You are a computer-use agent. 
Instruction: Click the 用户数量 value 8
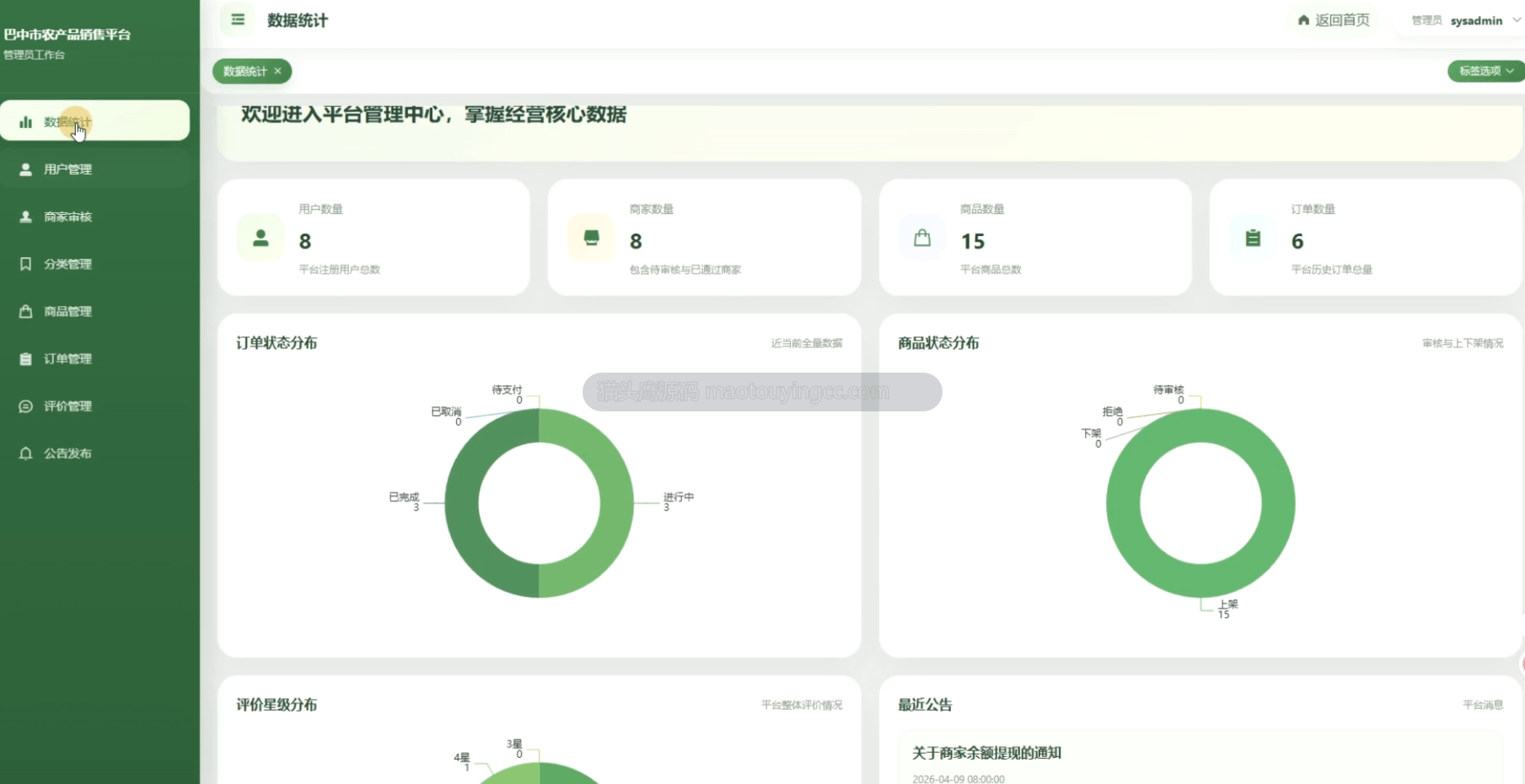point(305,242)
